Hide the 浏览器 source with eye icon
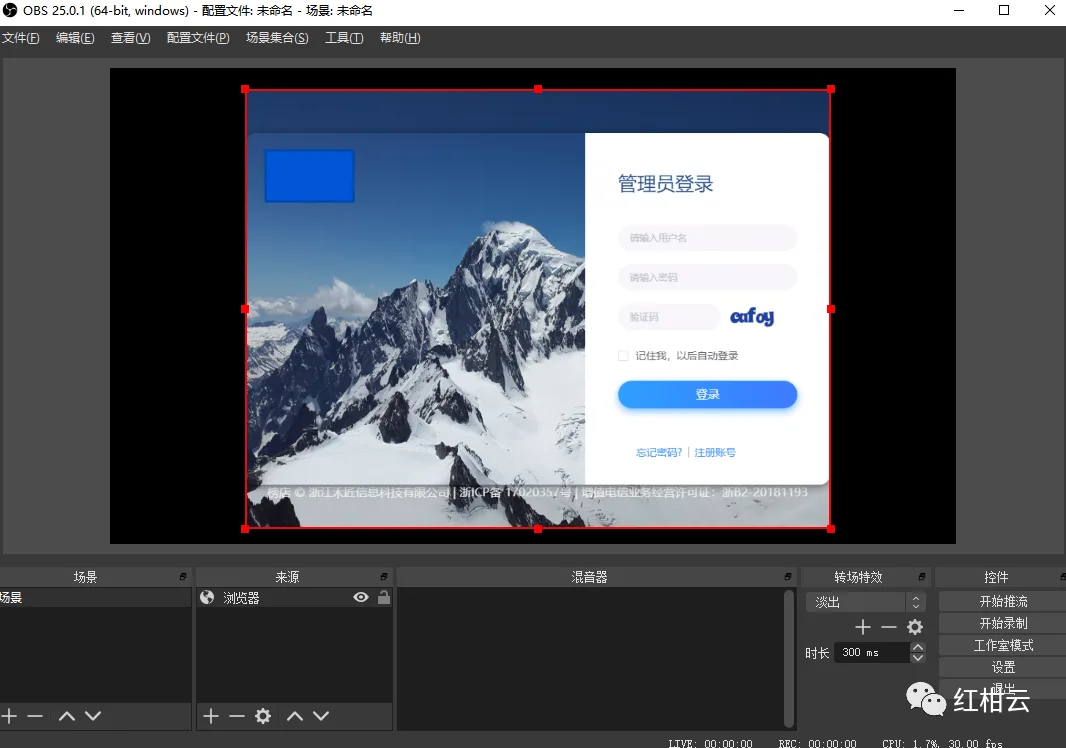 click(x=361, y=597)
